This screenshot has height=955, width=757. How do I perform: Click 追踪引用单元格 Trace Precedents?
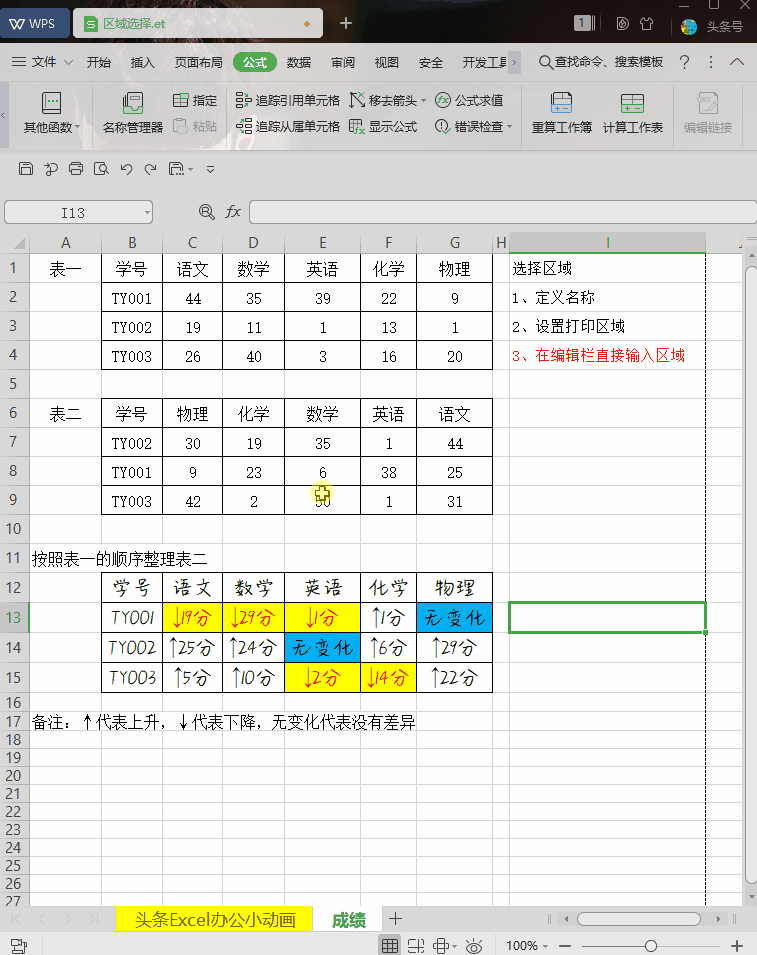(x=287, y=100)
